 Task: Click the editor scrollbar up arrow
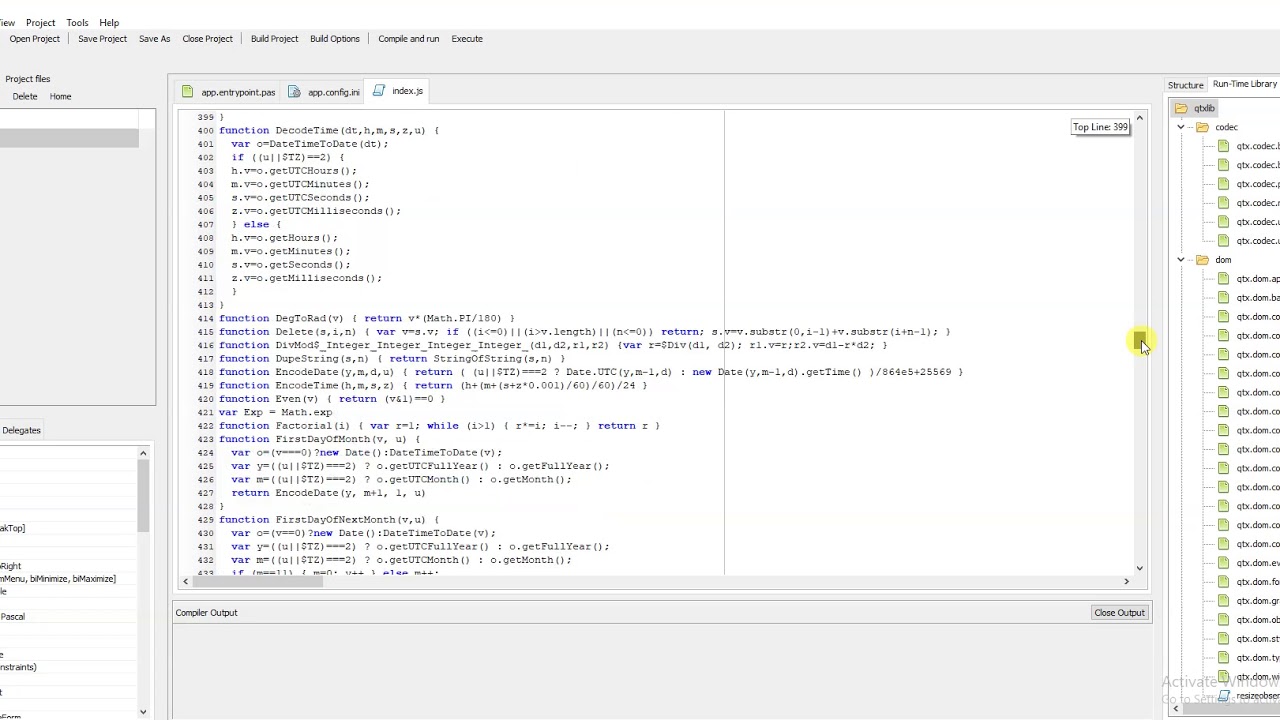[1139, 118]
